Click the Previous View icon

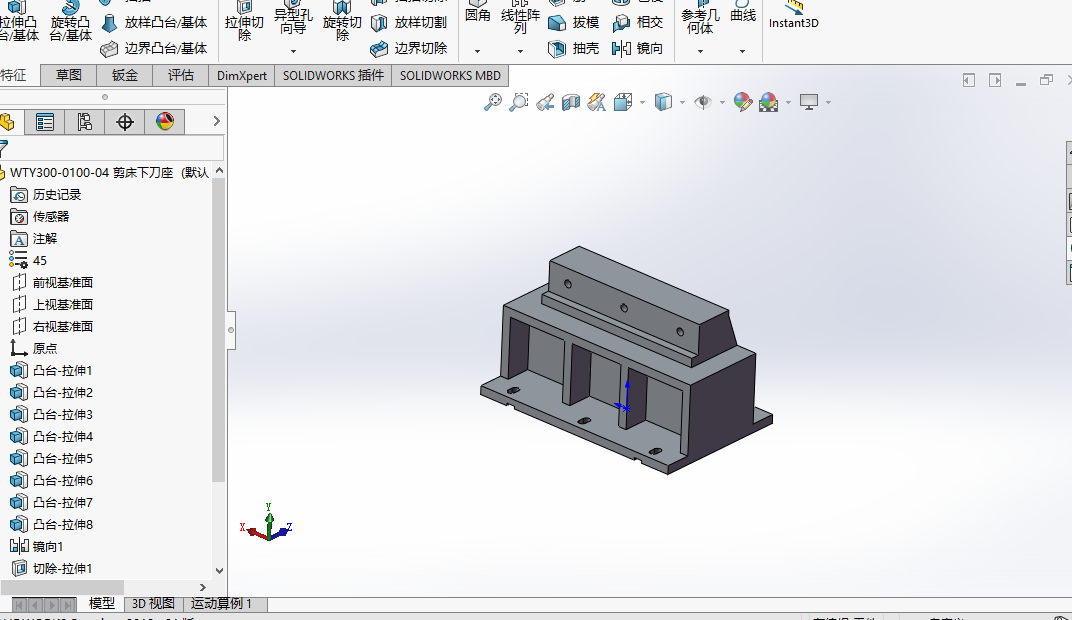click(x=545, y=101)
